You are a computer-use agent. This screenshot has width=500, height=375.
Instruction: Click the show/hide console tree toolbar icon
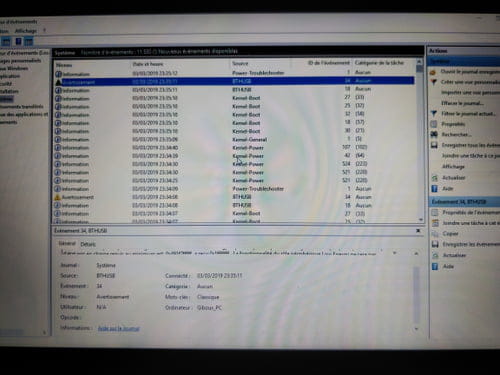6,42
